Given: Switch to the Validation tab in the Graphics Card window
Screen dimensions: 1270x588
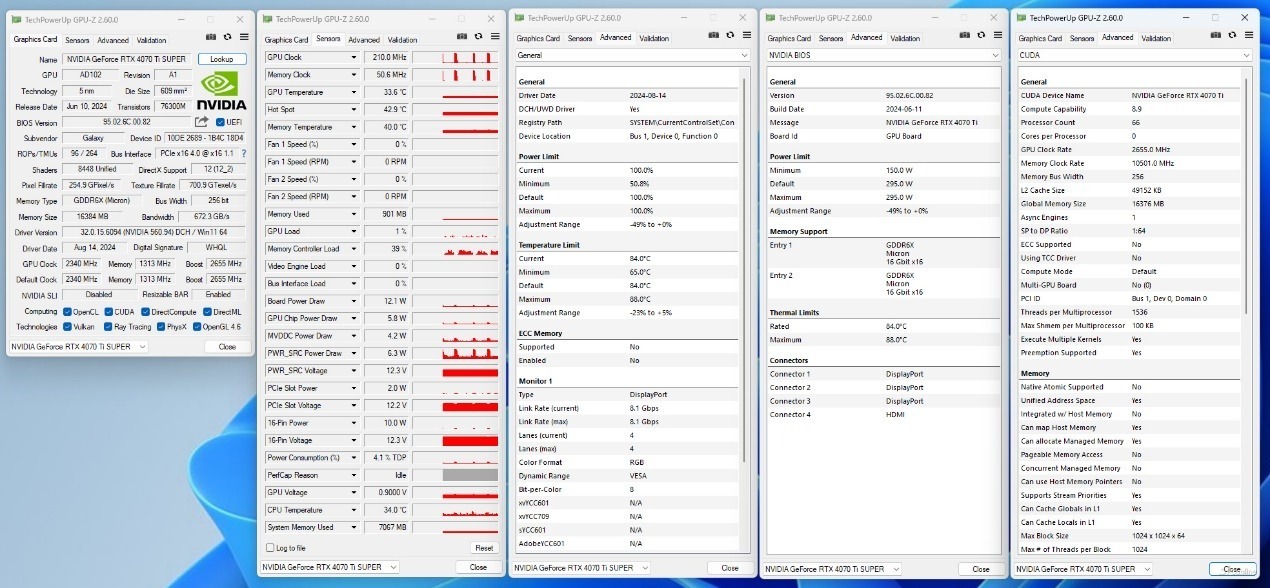Looking at the screenshot, I should pos(152,40).
